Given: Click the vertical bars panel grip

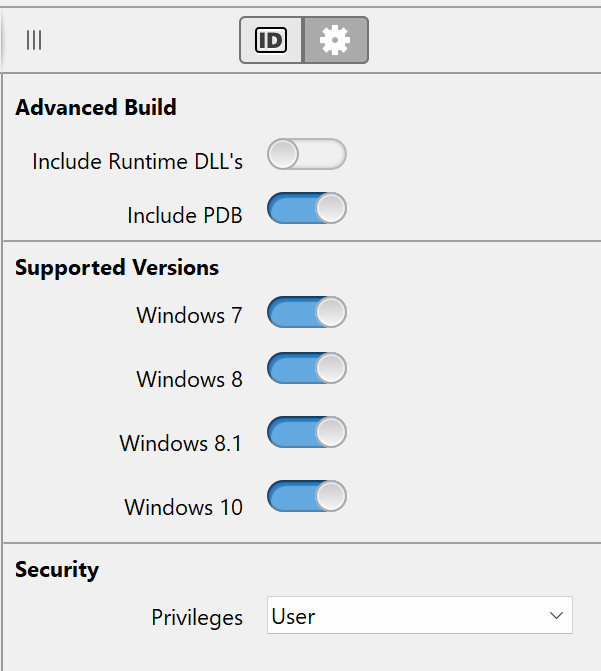Looking at the screenshot, I should 34,40.
